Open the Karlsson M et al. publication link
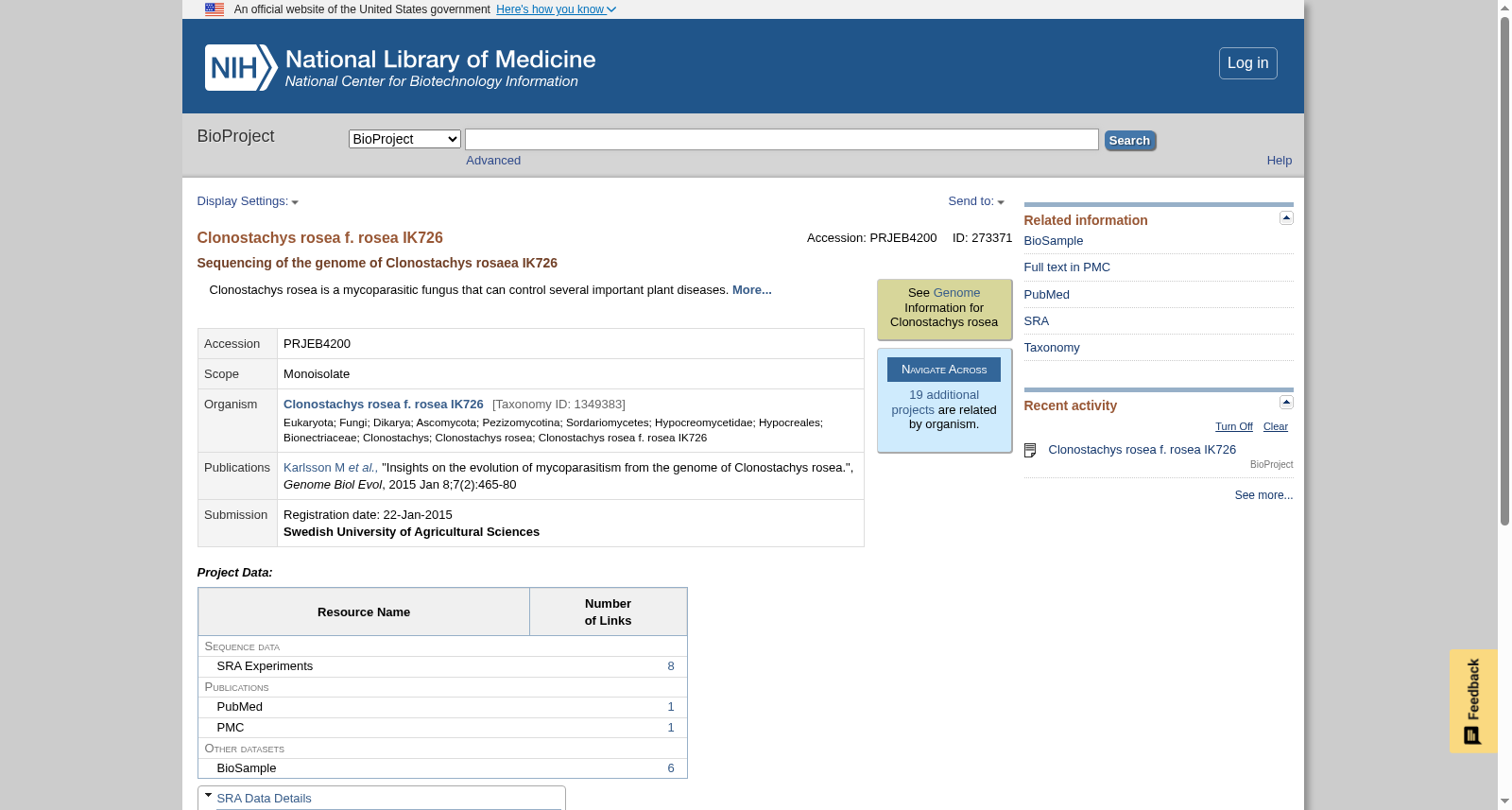Image resolution: width=1512 pixels, height=810 pixels. pos(331,468)
